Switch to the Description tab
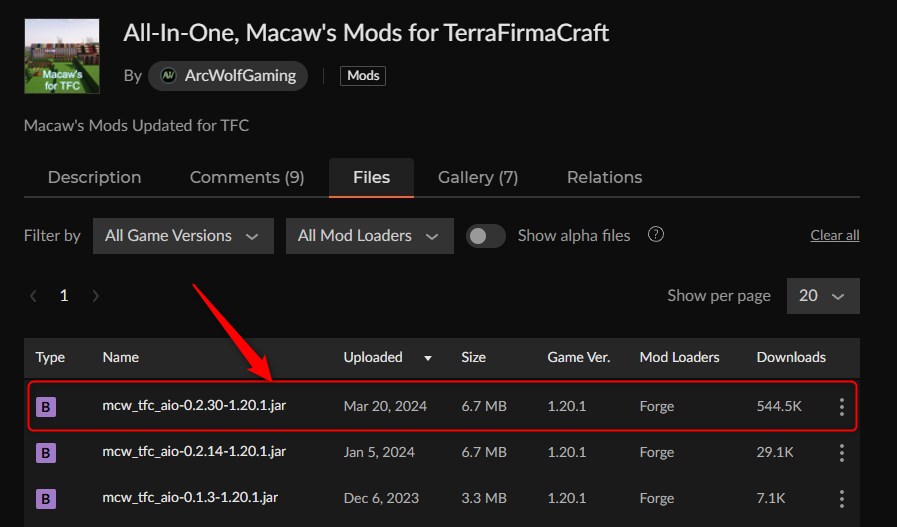This screenshot has width=897, height=527. (95, 178)
